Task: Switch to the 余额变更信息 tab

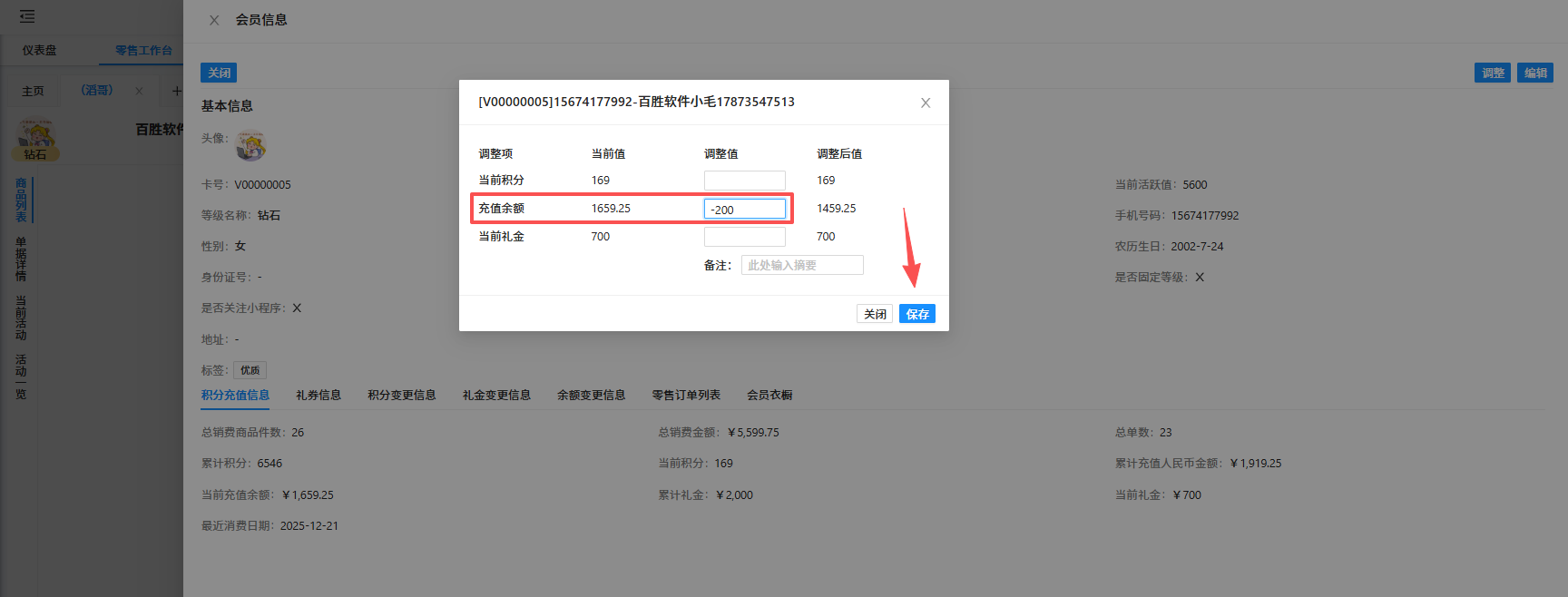Action: tap(591, 396)
